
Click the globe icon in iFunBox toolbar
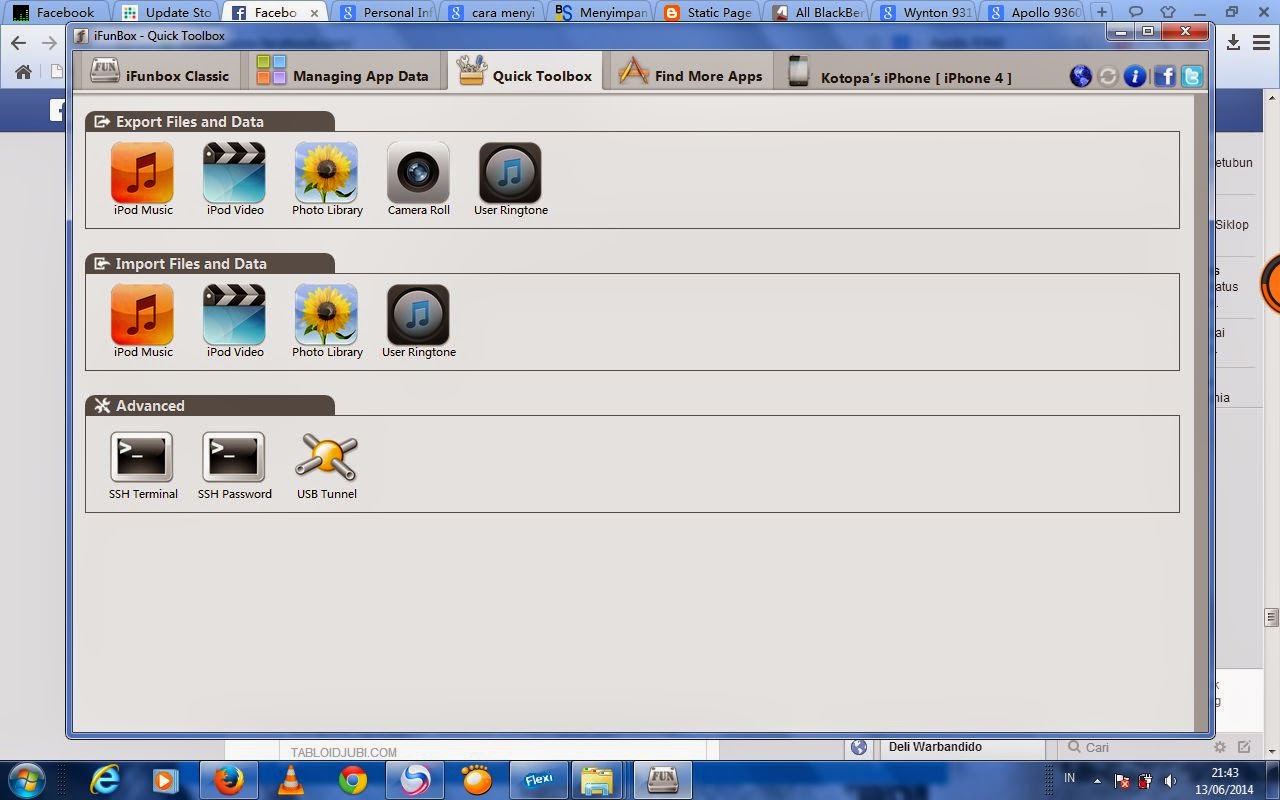point(1081,76)
